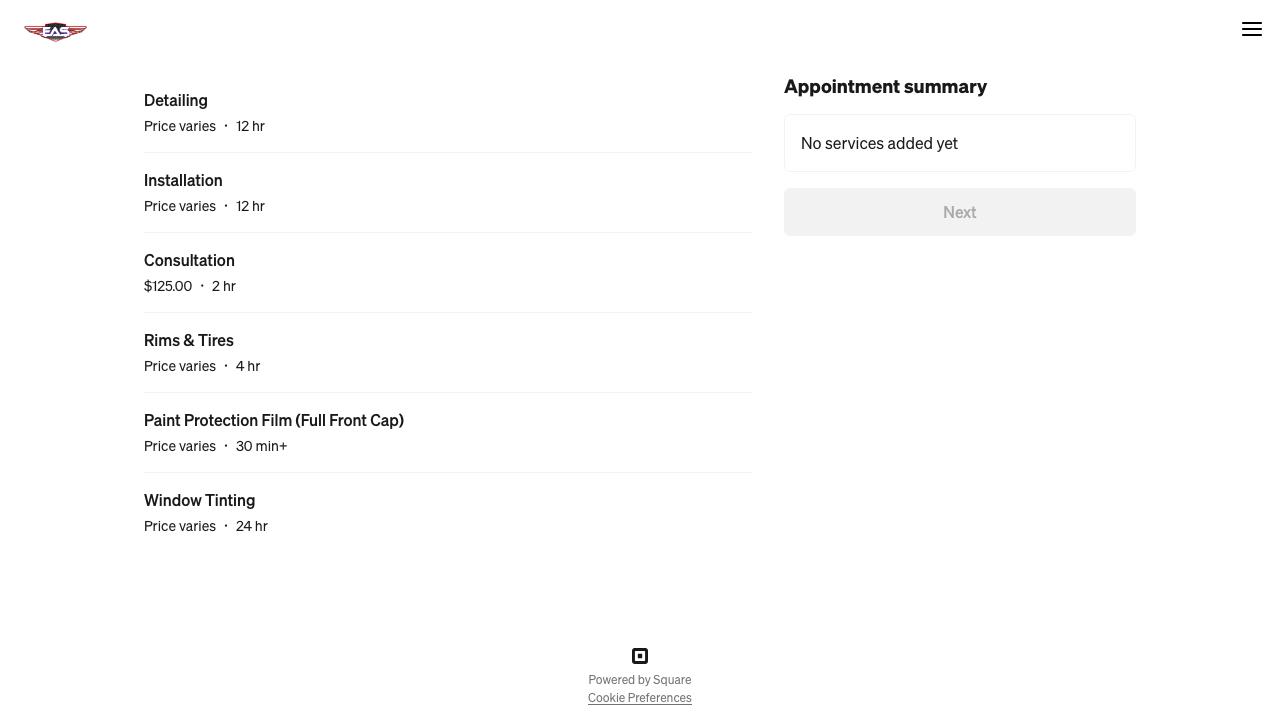Click the 30 min+ duration label

261,446
